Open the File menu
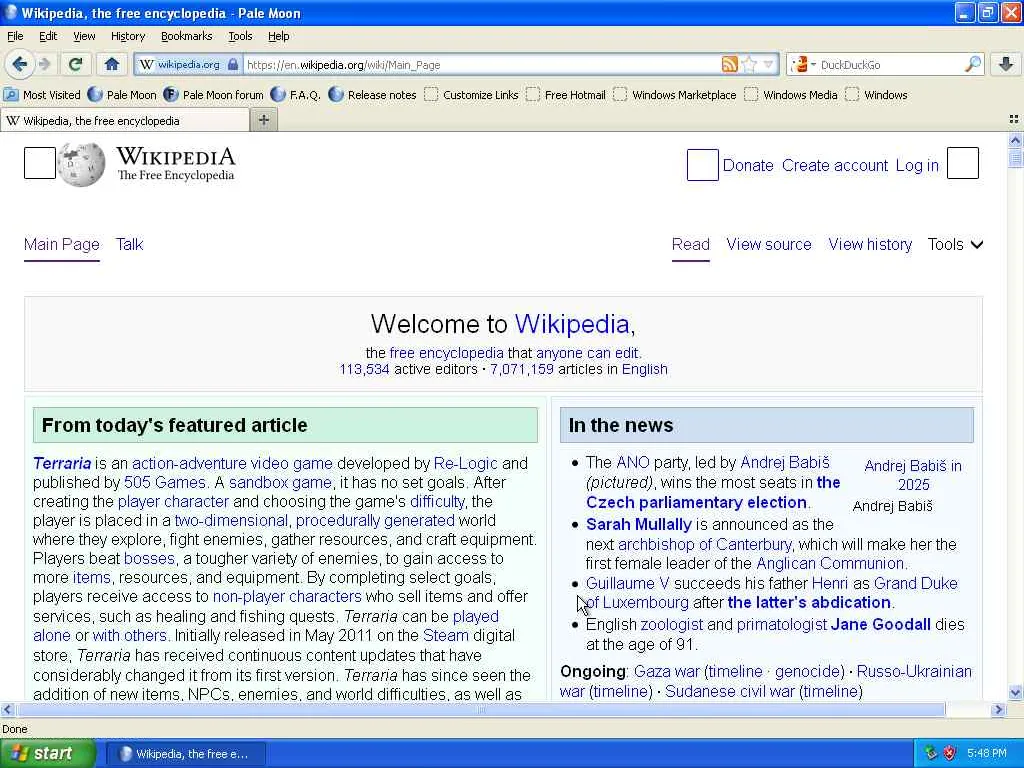This screenshot has height=768, width=1024. pos(15,36)
